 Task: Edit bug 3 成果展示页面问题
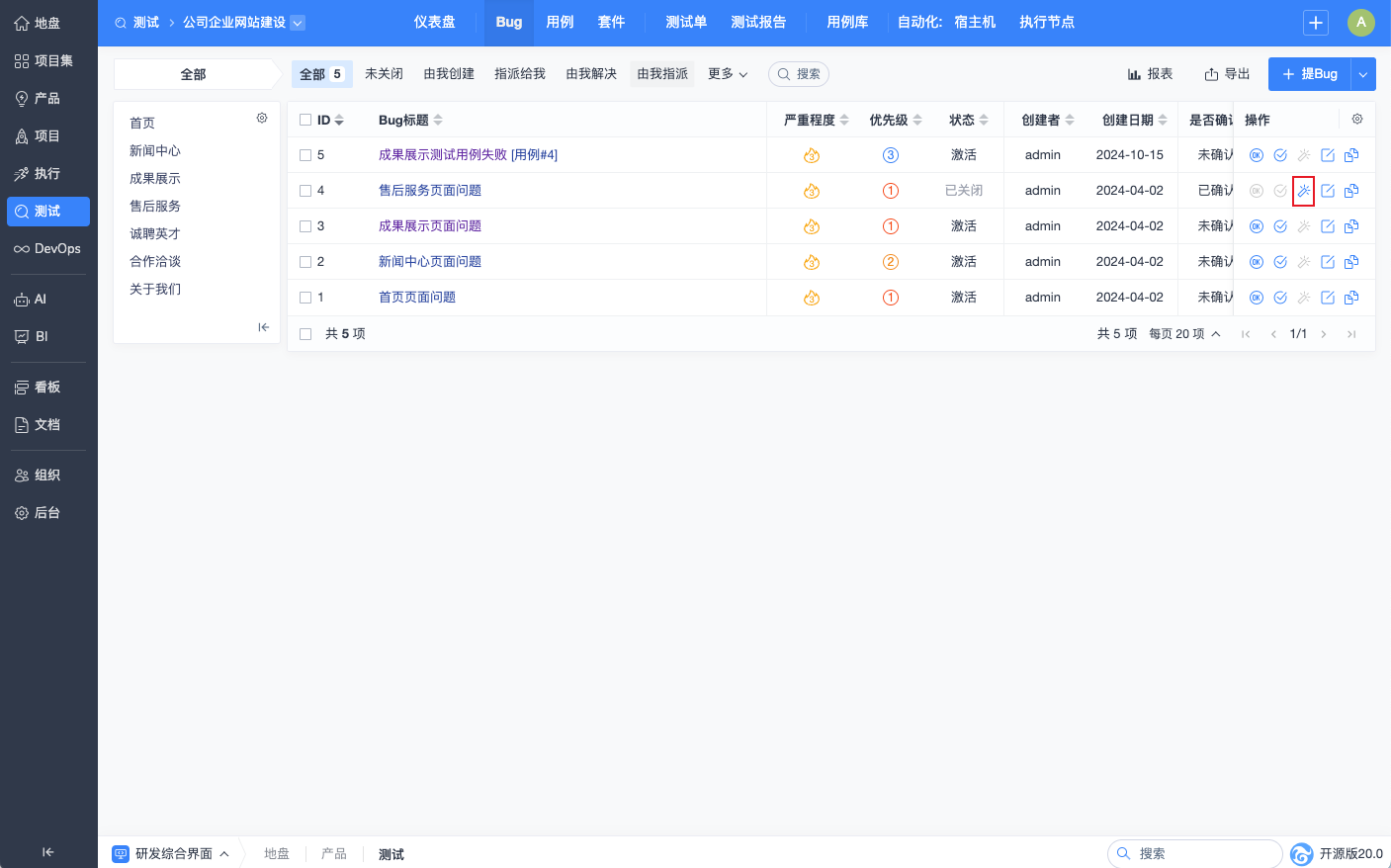pos(1328,226)
